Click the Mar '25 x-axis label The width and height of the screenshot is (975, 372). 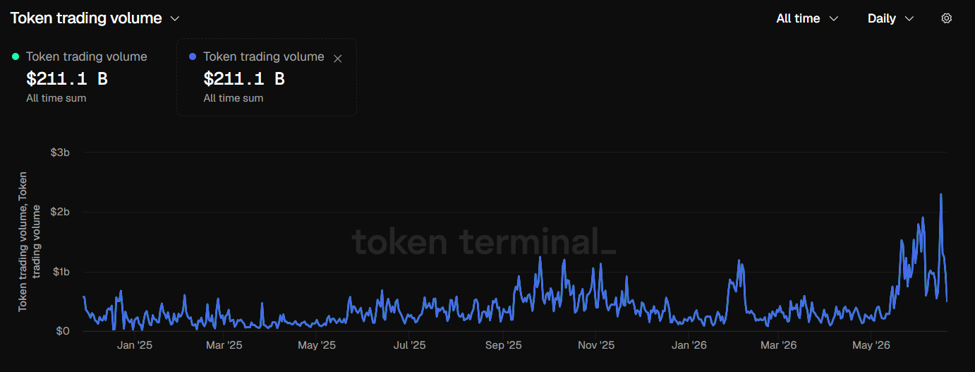[224, 345]
